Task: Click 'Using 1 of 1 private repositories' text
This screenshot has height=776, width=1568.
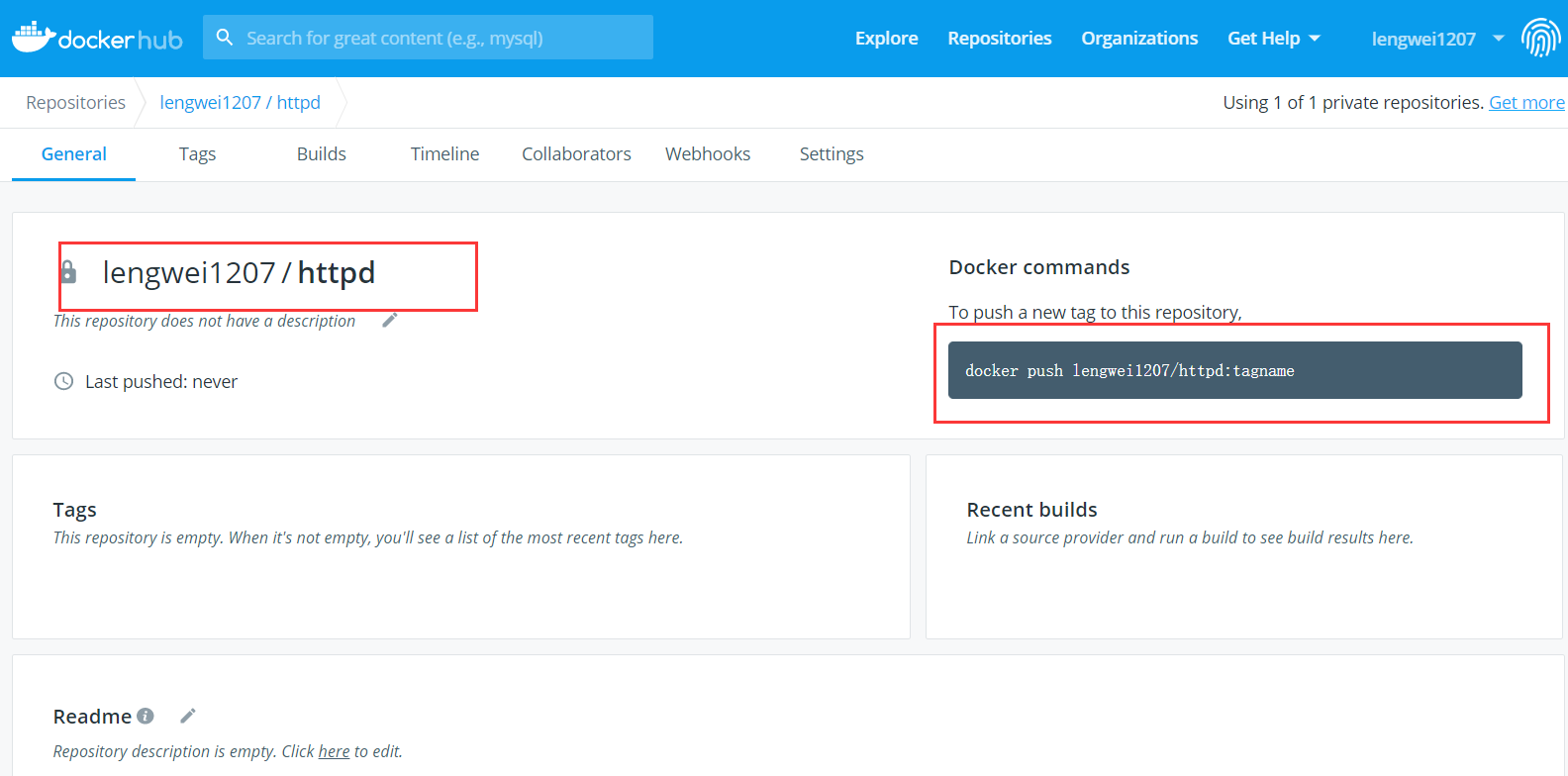Action: [1353, 103]
